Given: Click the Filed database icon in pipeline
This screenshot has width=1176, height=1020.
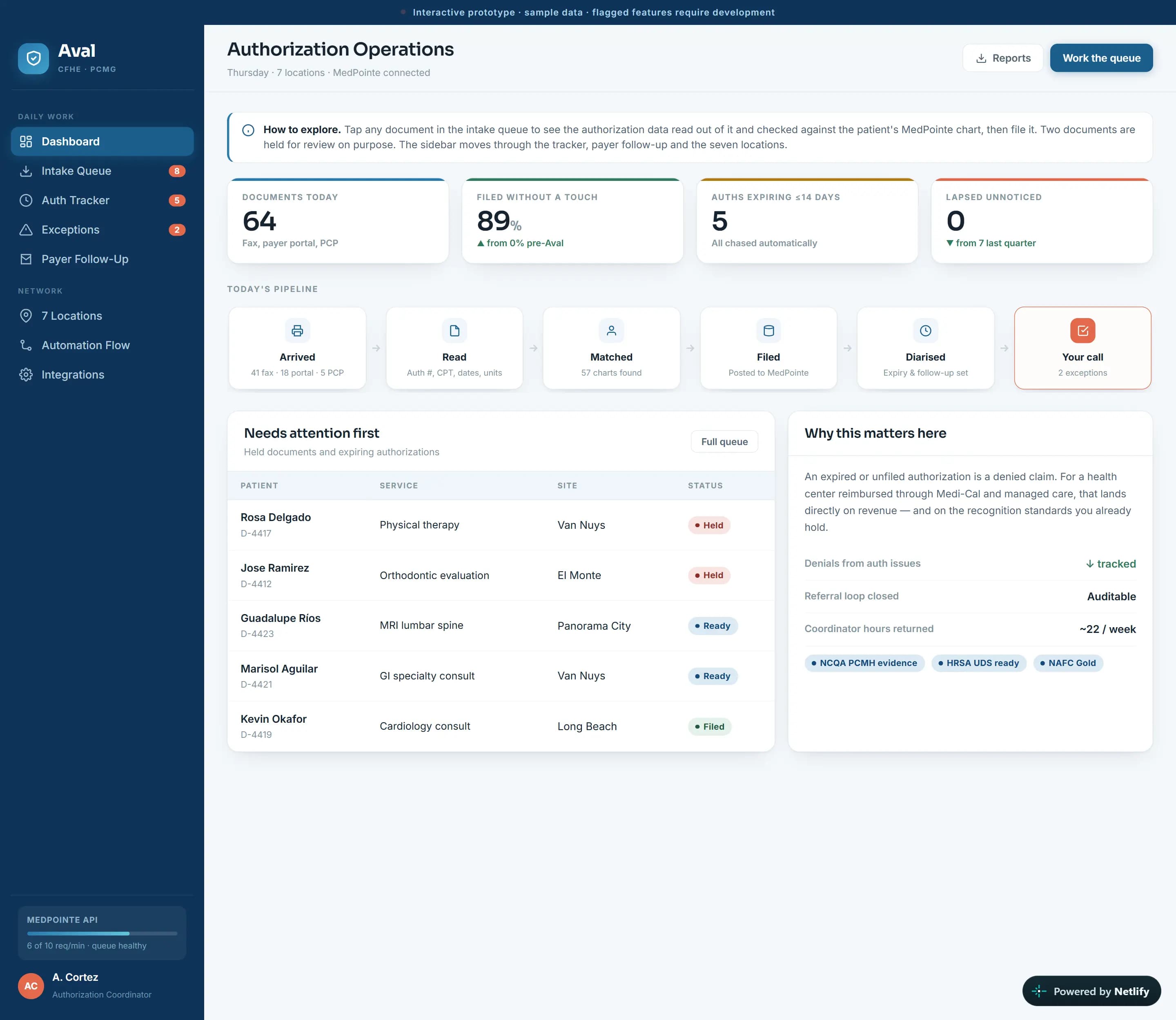Looking at the screenshot, I should (768, 331).
